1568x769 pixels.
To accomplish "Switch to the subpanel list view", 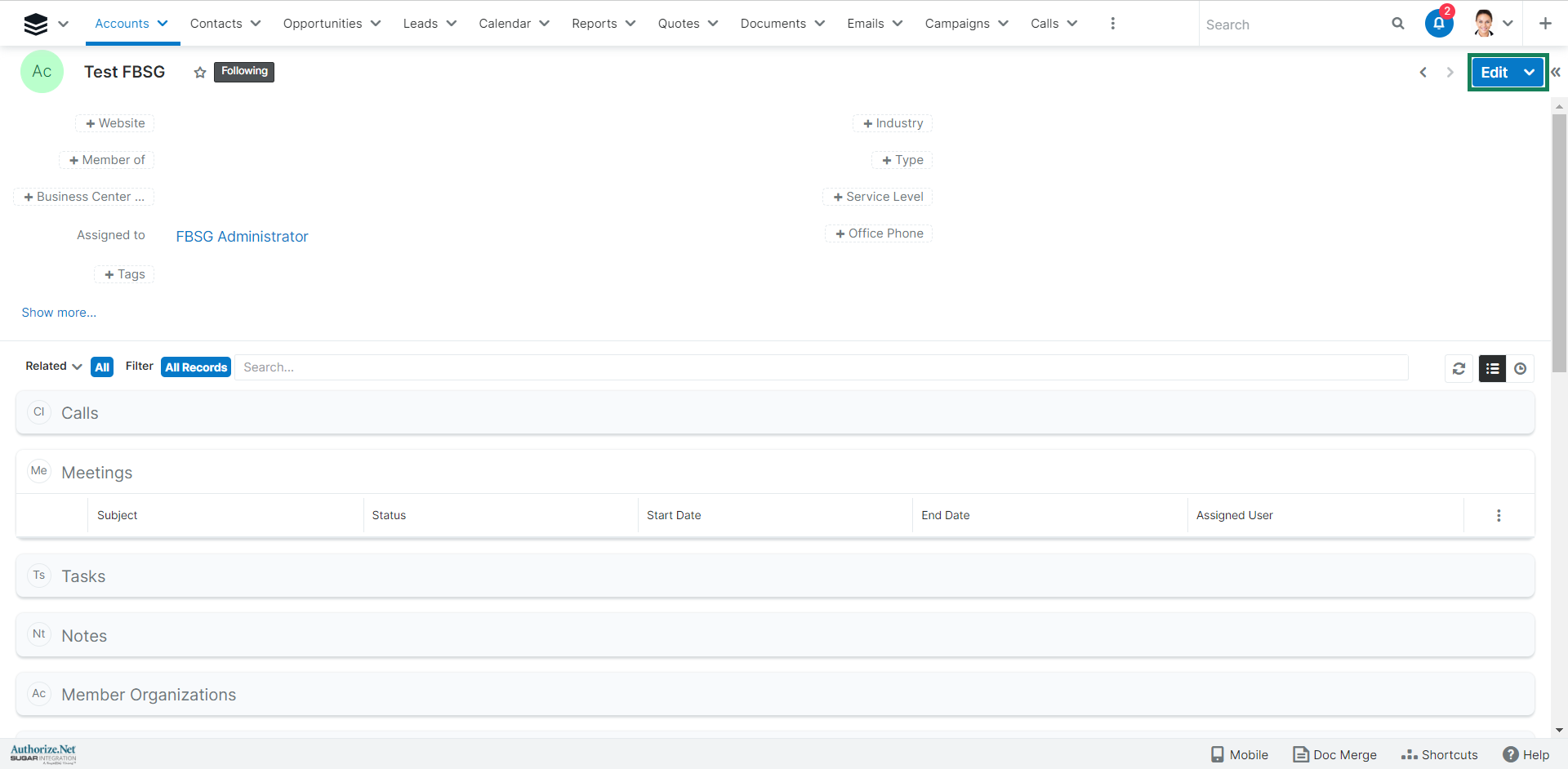I will (1492, 369).
